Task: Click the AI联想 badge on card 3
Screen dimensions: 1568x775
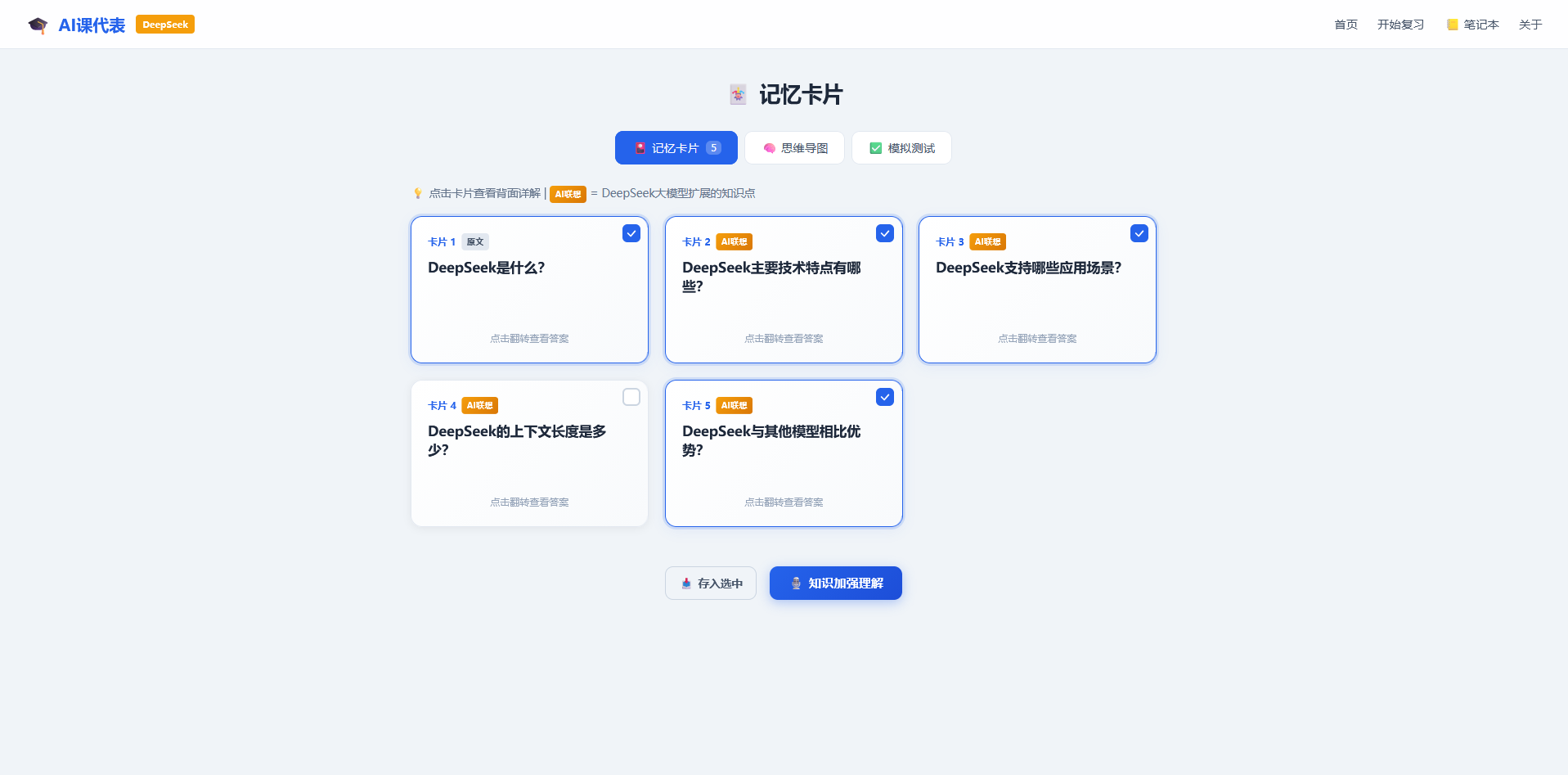Action: [987, 241]
